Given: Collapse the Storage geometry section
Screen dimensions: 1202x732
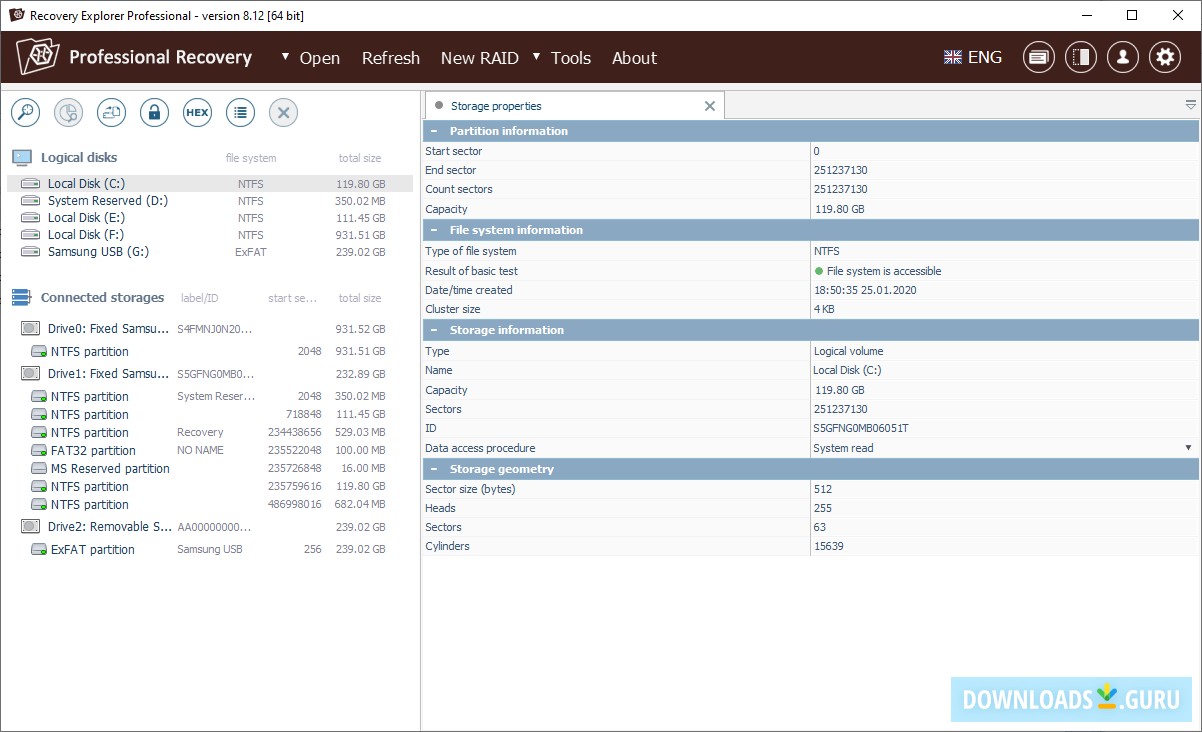Looking at the screenshot, I should (434, 469).
